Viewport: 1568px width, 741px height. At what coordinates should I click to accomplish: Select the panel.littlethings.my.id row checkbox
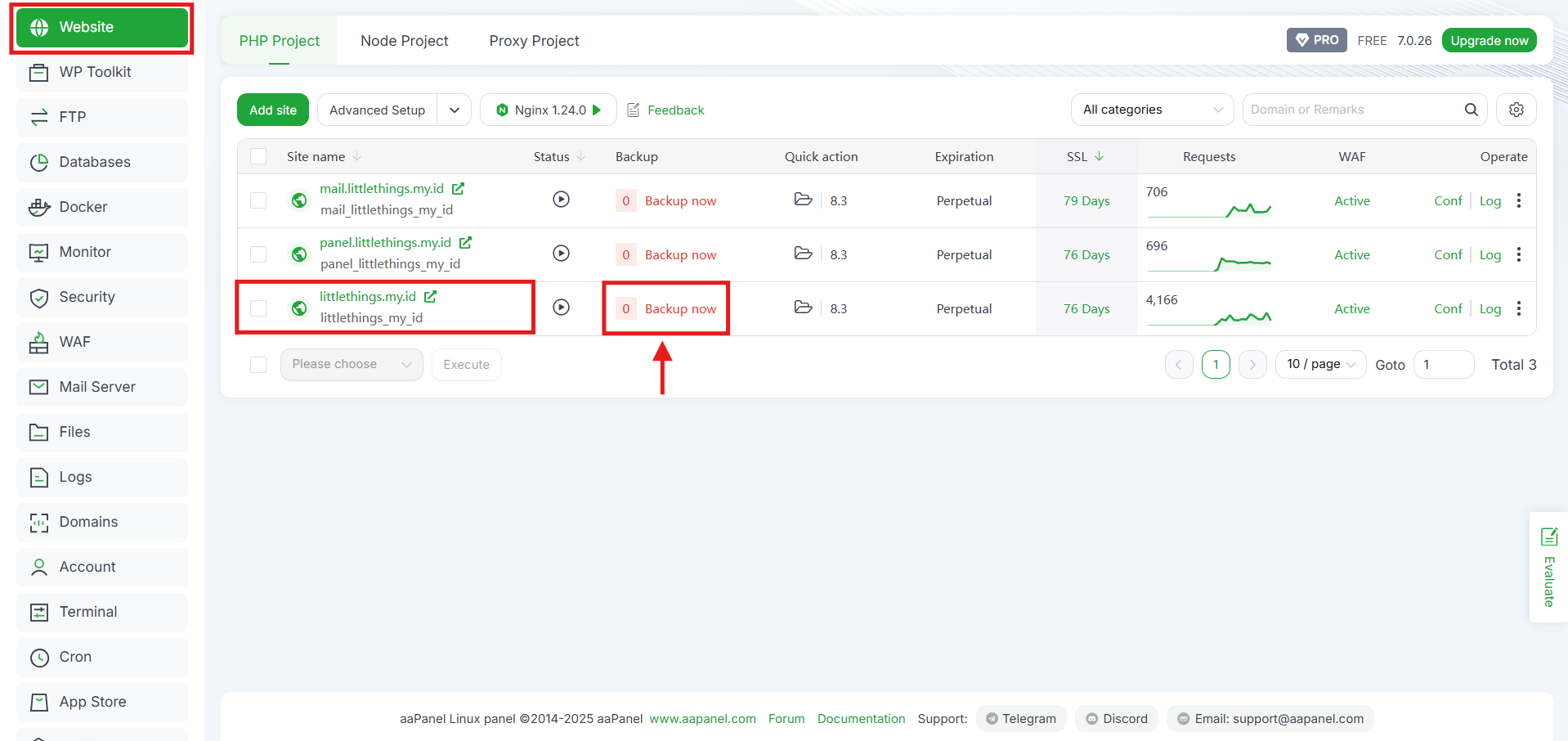pos(258,254)
